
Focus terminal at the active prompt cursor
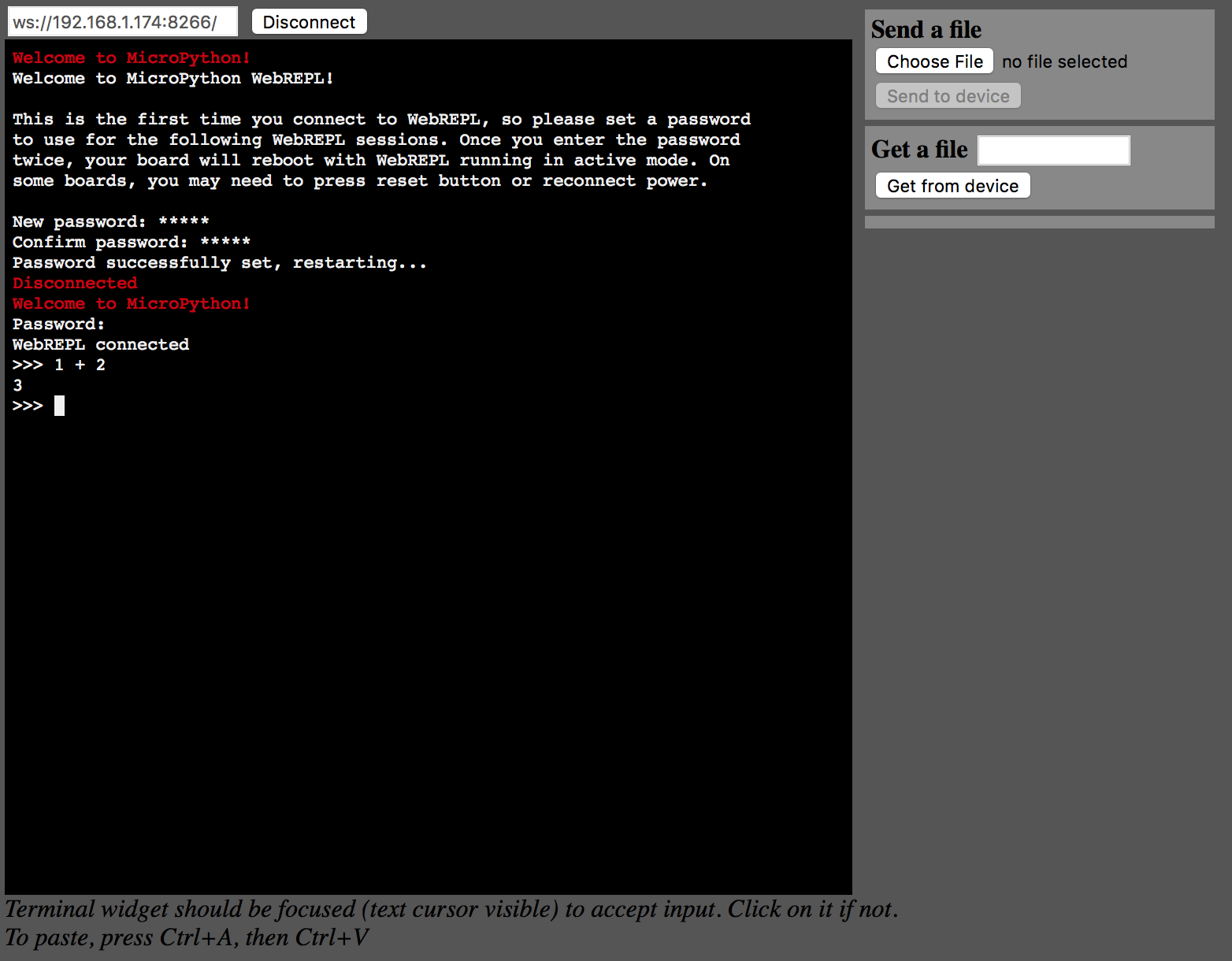point(59,406)
